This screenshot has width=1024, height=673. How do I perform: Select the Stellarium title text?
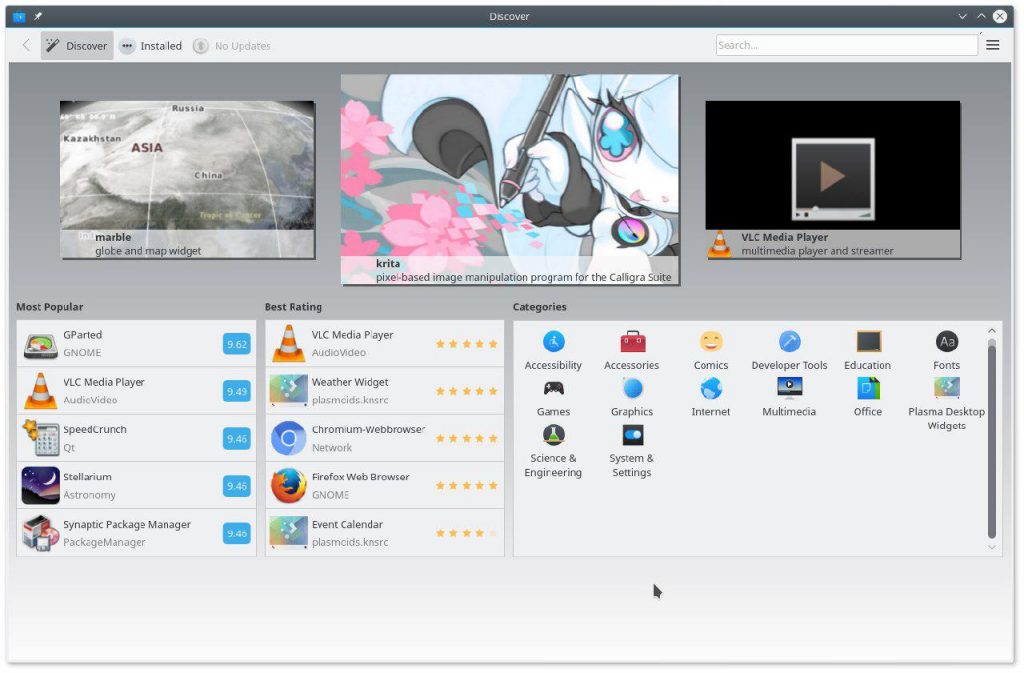tap(88, 477)
